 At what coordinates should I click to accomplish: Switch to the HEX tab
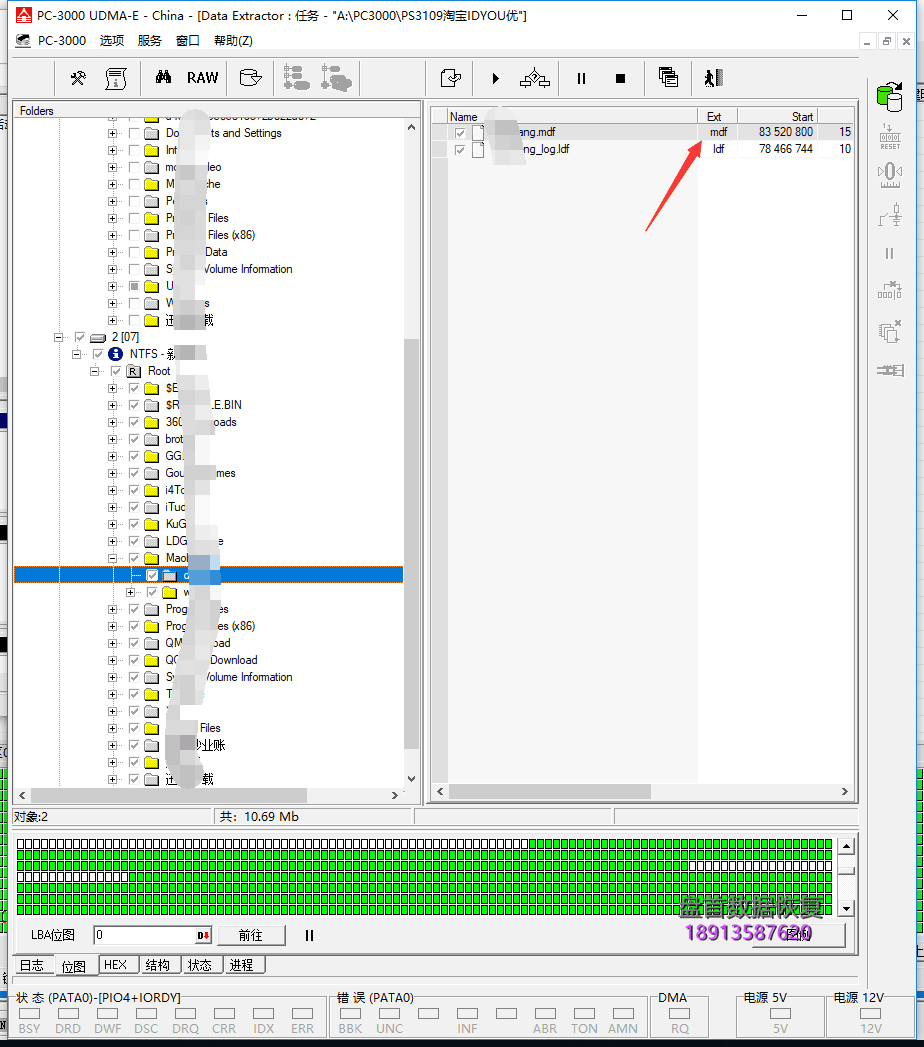click(x=116, y=965)
